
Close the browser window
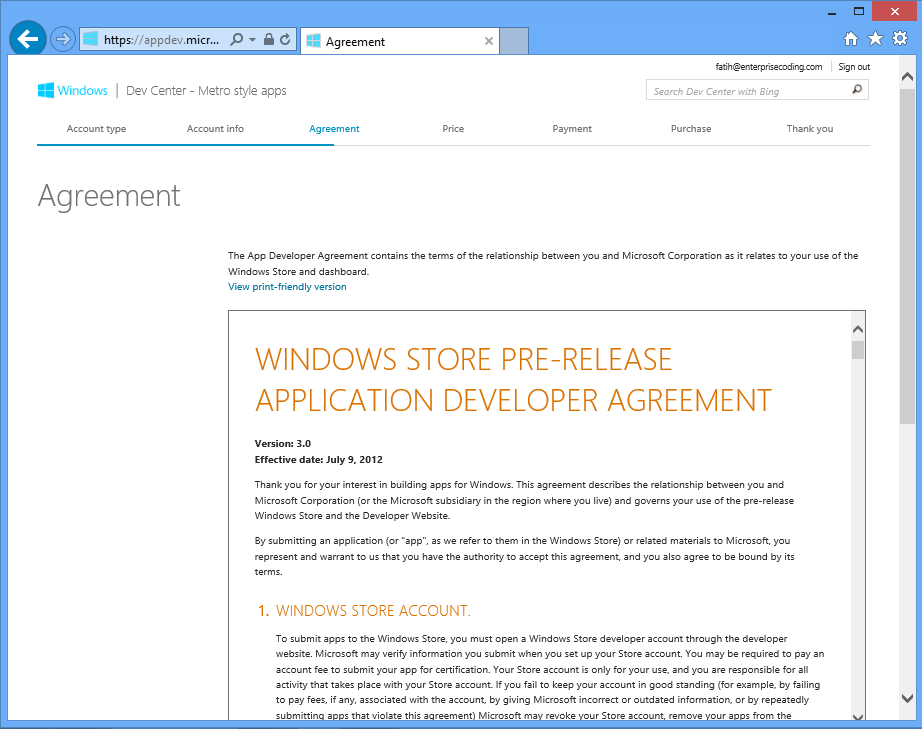(x=894, y=12)
